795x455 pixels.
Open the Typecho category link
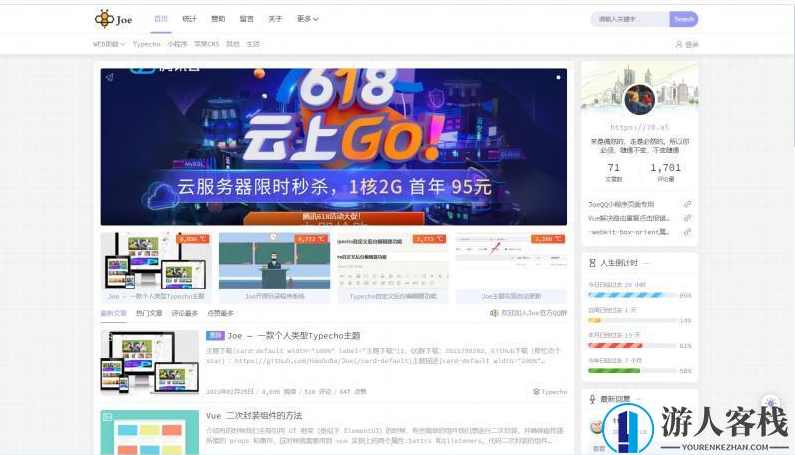pyautogui.click(x=147, y=44)
